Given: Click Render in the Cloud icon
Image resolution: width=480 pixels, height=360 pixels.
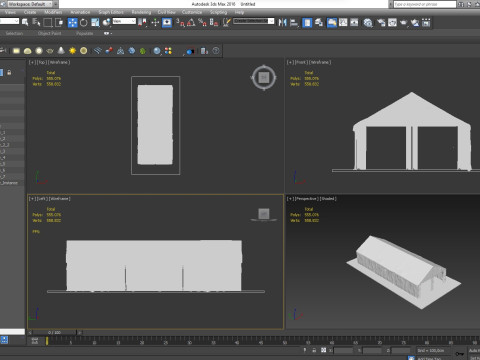Looking at the screenshot, I should point(415,22).
